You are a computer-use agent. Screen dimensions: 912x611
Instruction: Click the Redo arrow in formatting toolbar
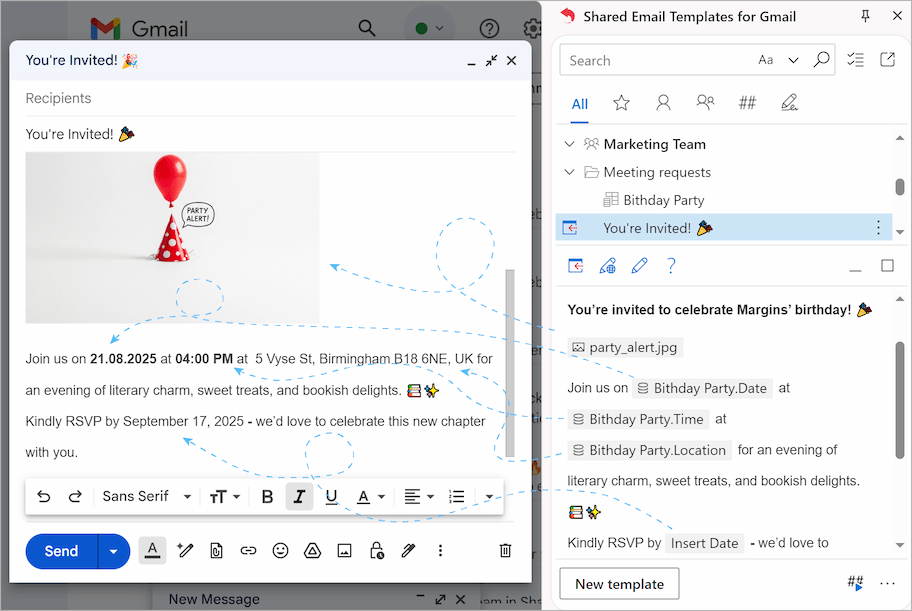coord(75,496)
